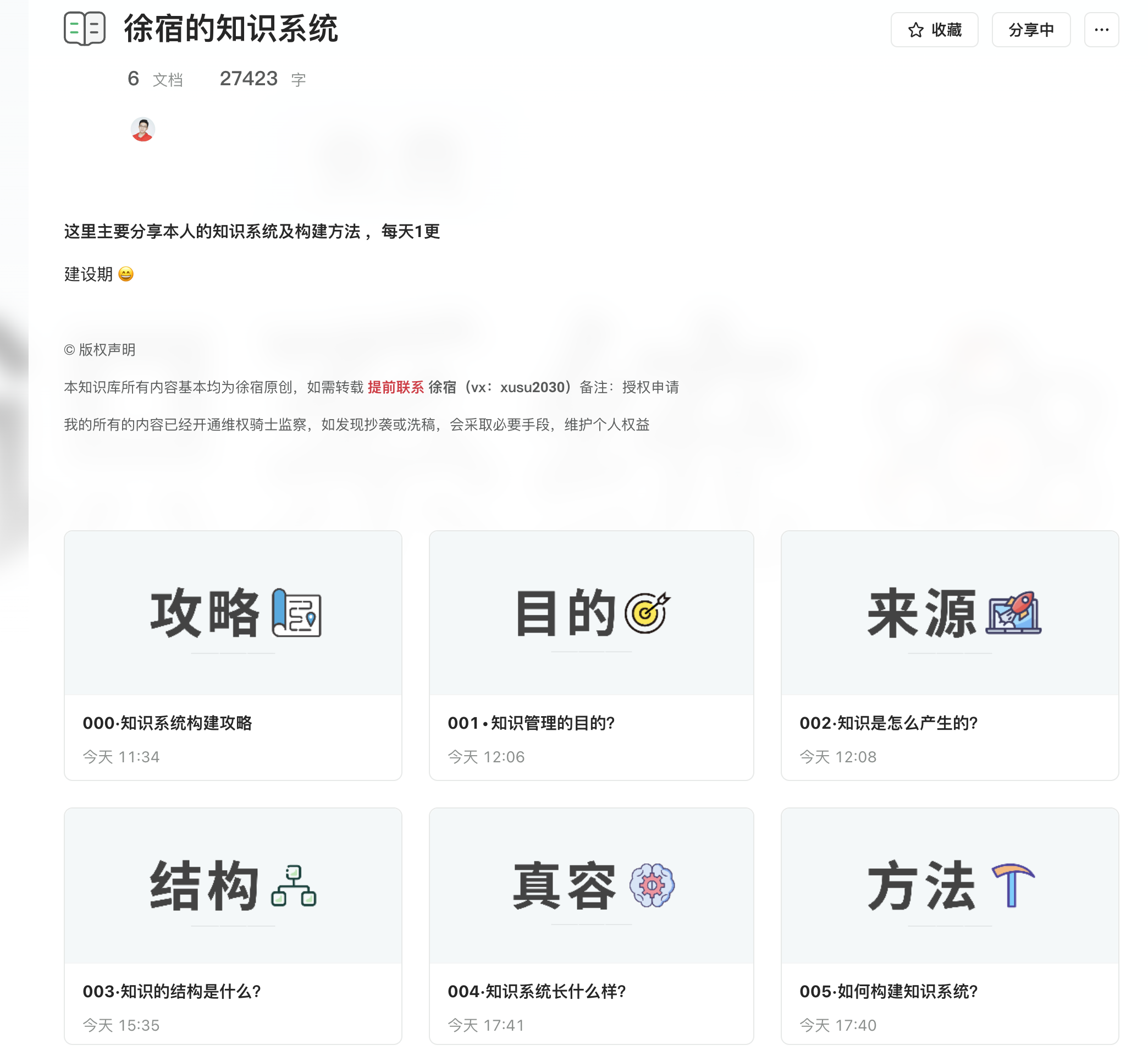Click the 徐宿的知识系统 title
This screenshot has height=1056, width=1148.
pos(231,29)
